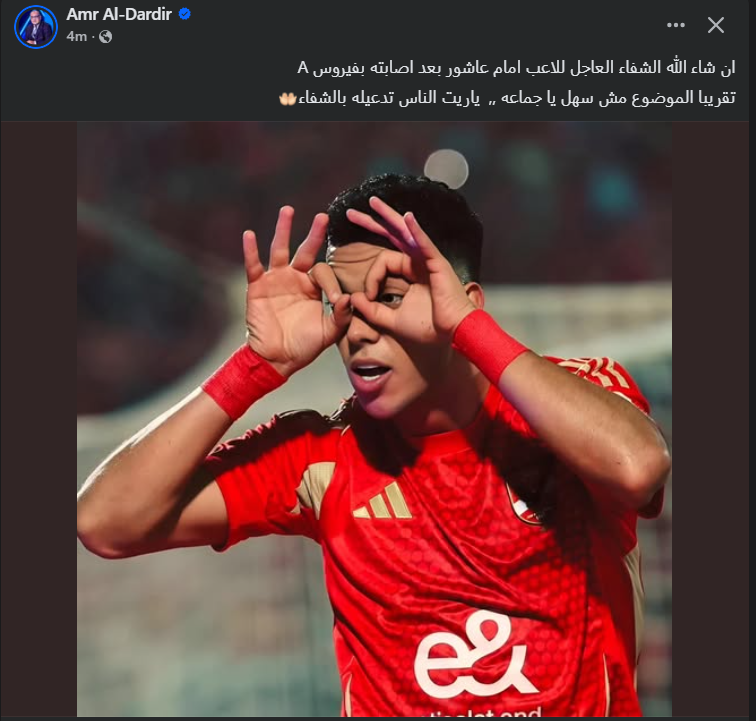Click the first line of Arabic post text

coord(516,68)
